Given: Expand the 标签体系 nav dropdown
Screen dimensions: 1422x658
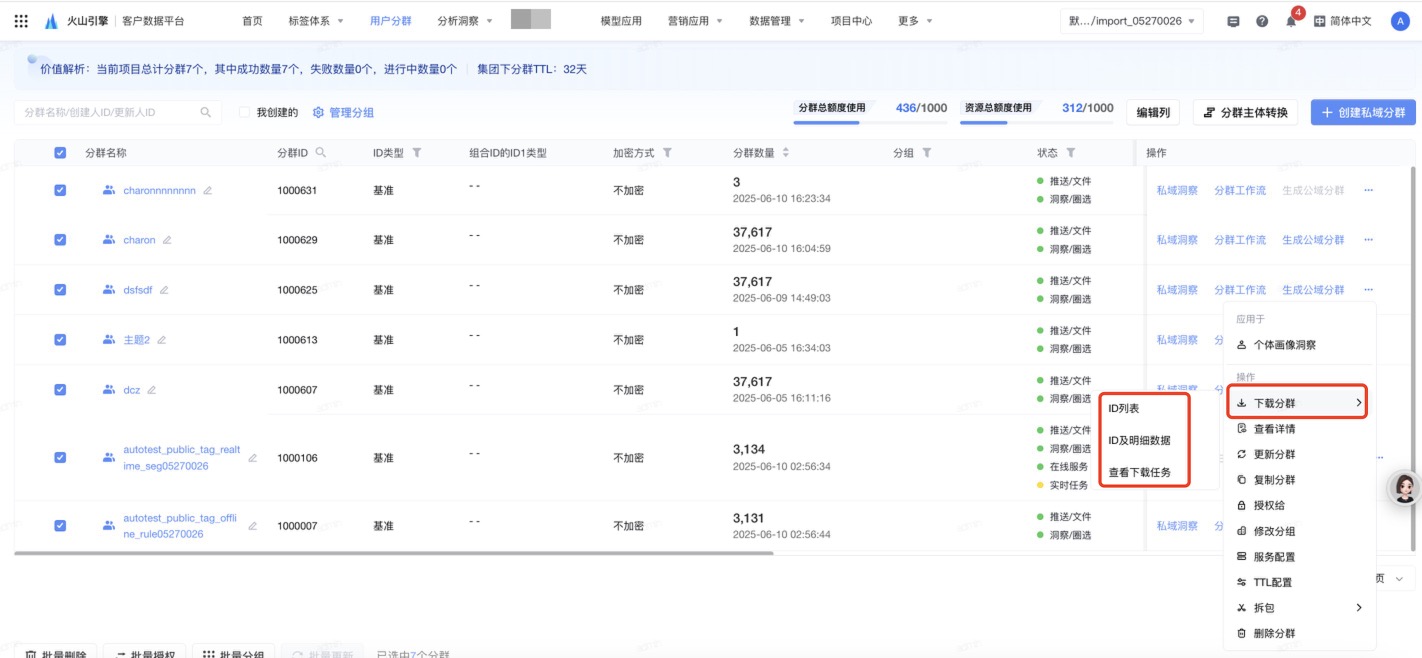Looking at the screenshot, I should 315,21.
